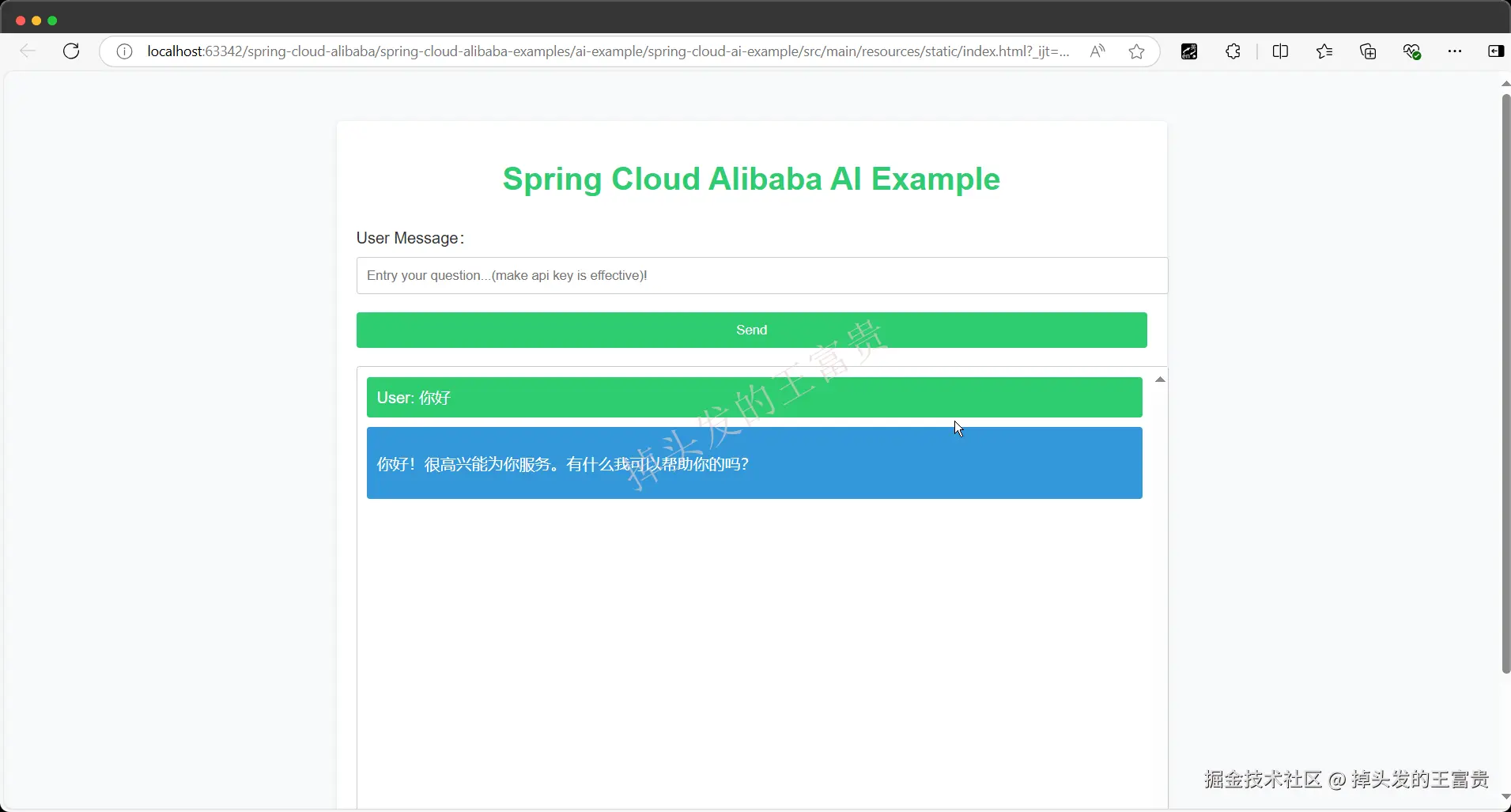Click the chat box scroll-up arrow
Viewport: 1511px width, 812px height.
point(1160,380)
